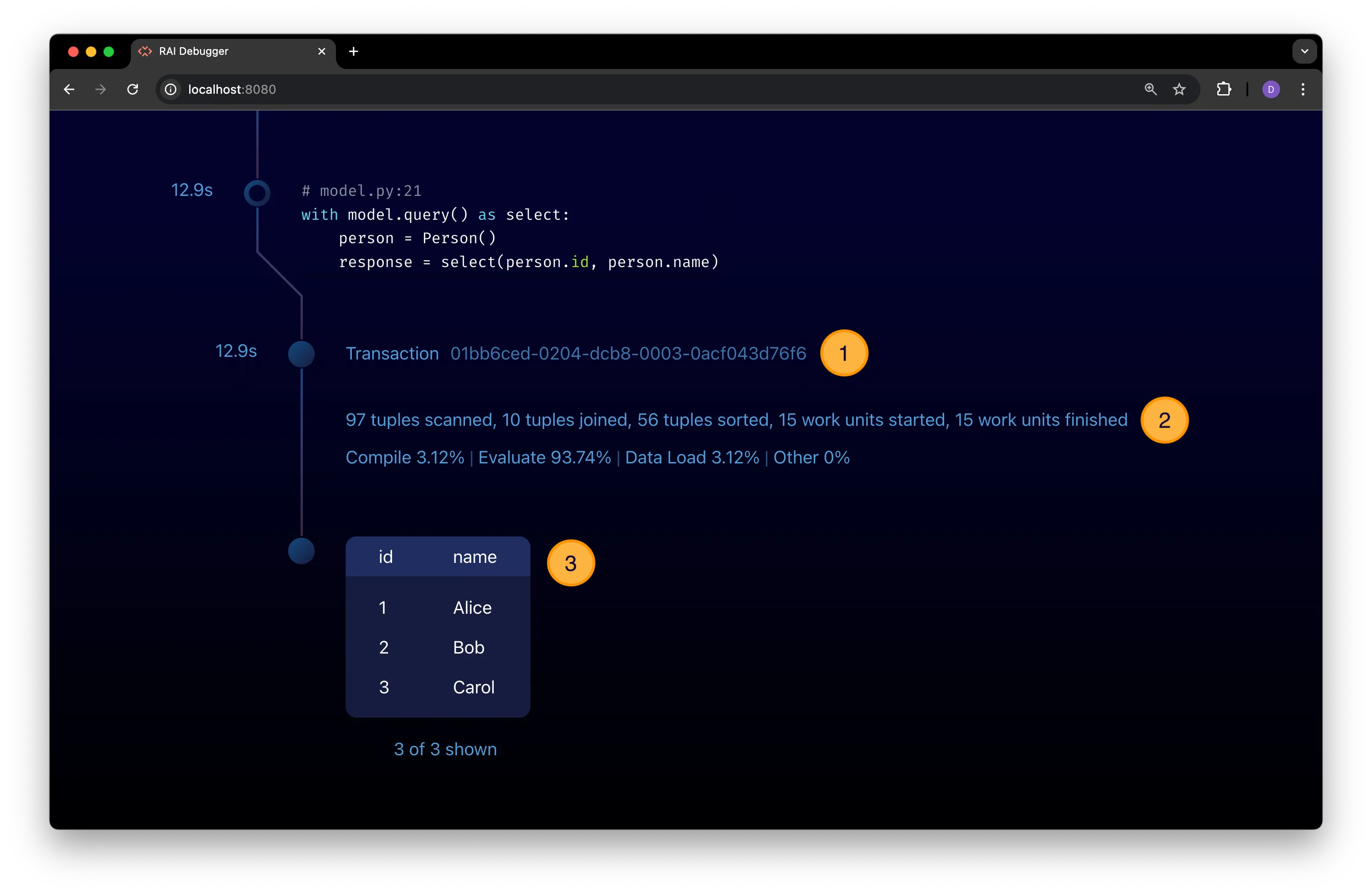Click Data Load 3.12% metric
This screenshot has height=895, width=1372.
(692, 457)
